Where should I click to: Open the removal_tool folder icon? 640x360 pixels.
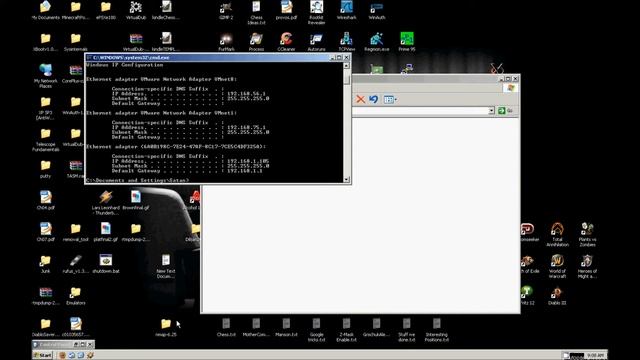coord(76,232)
